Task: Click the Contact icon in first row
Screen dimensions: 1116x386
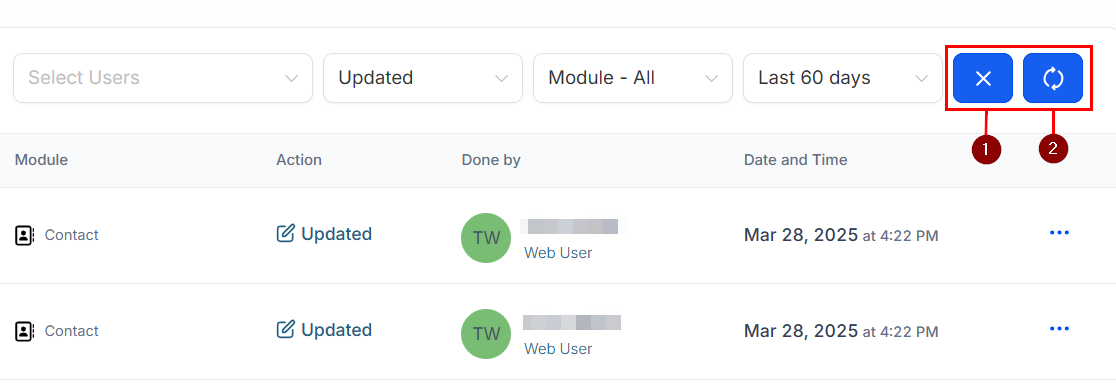Action: pos(25,235)
